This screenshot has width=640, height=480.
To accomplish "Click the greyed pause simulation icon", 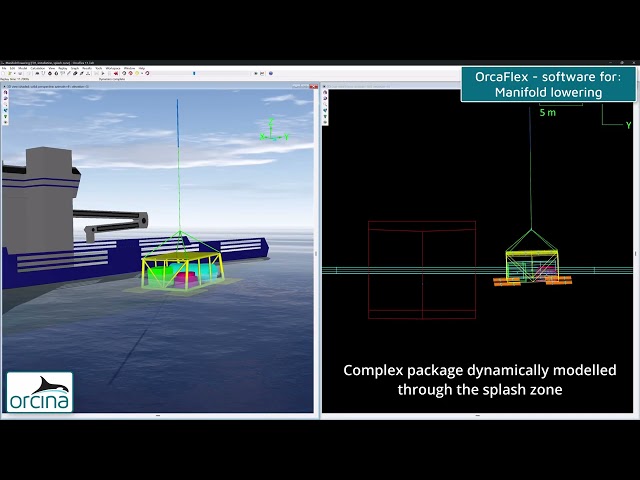I will (x=109, y=73).
